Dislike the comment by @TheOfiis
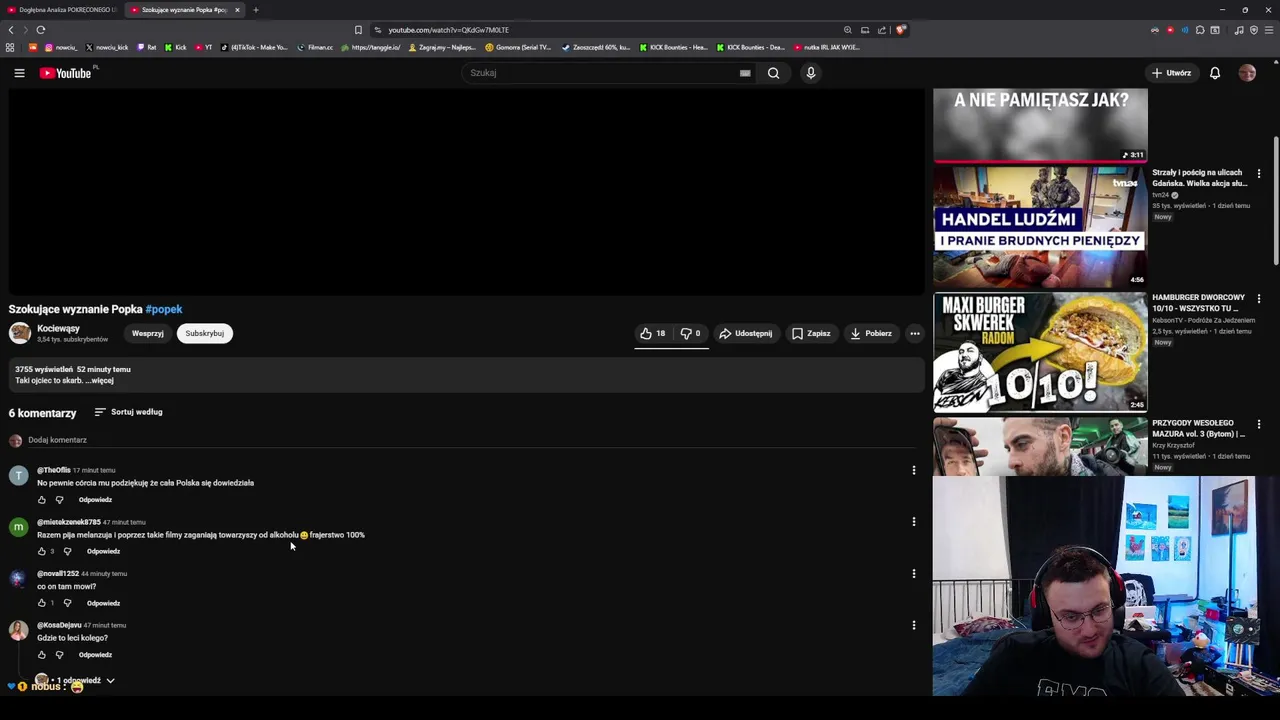Image resolution: width=1280 pixels, height=720 pixels. (x=59, y=500)
